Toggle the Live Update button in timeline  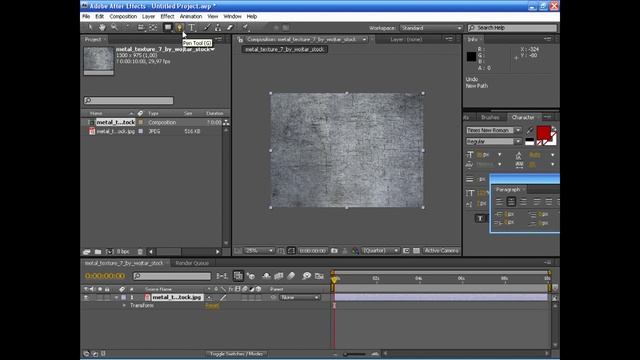(238, 276)
